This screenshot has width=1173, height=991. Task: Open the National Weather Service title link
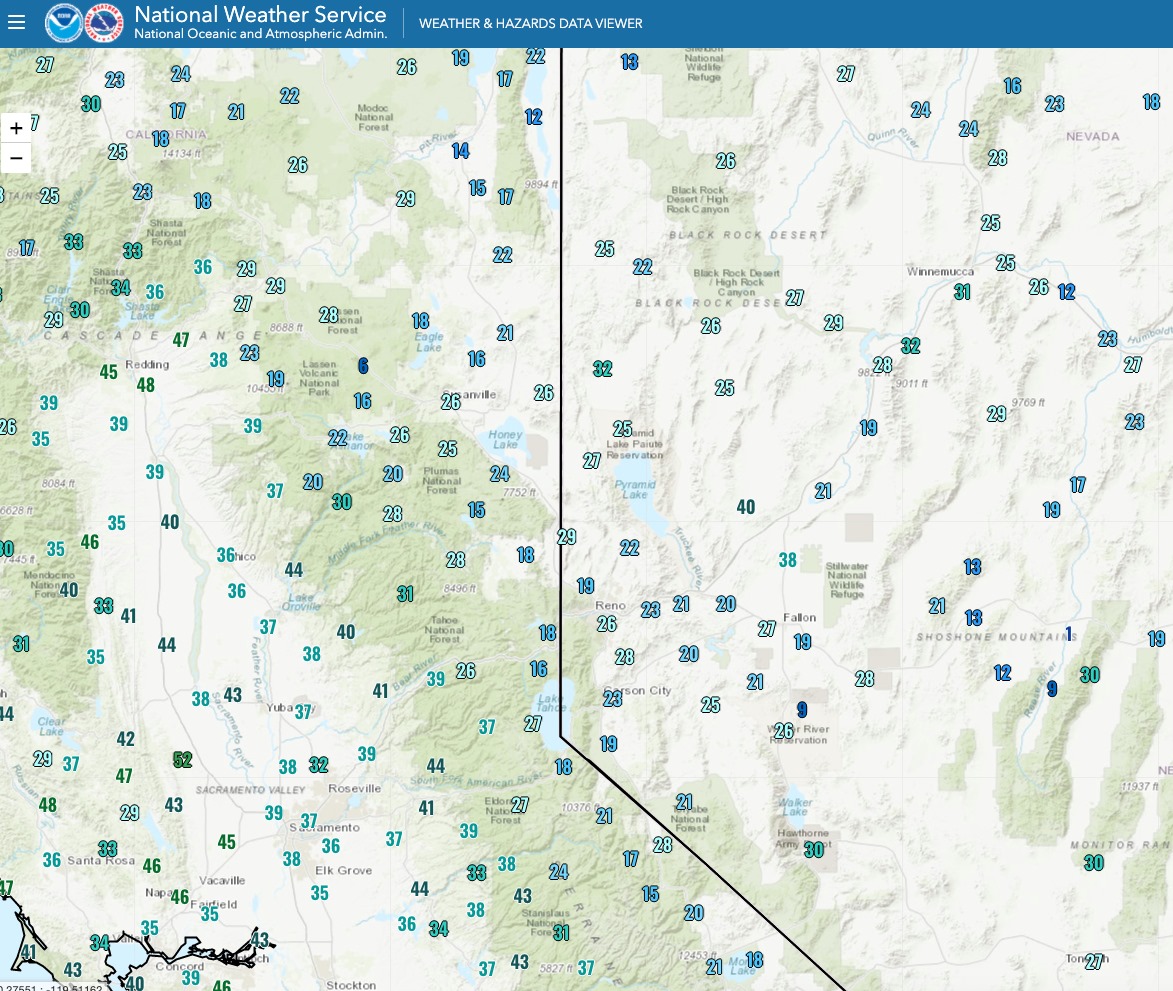[x=260, y=14]
